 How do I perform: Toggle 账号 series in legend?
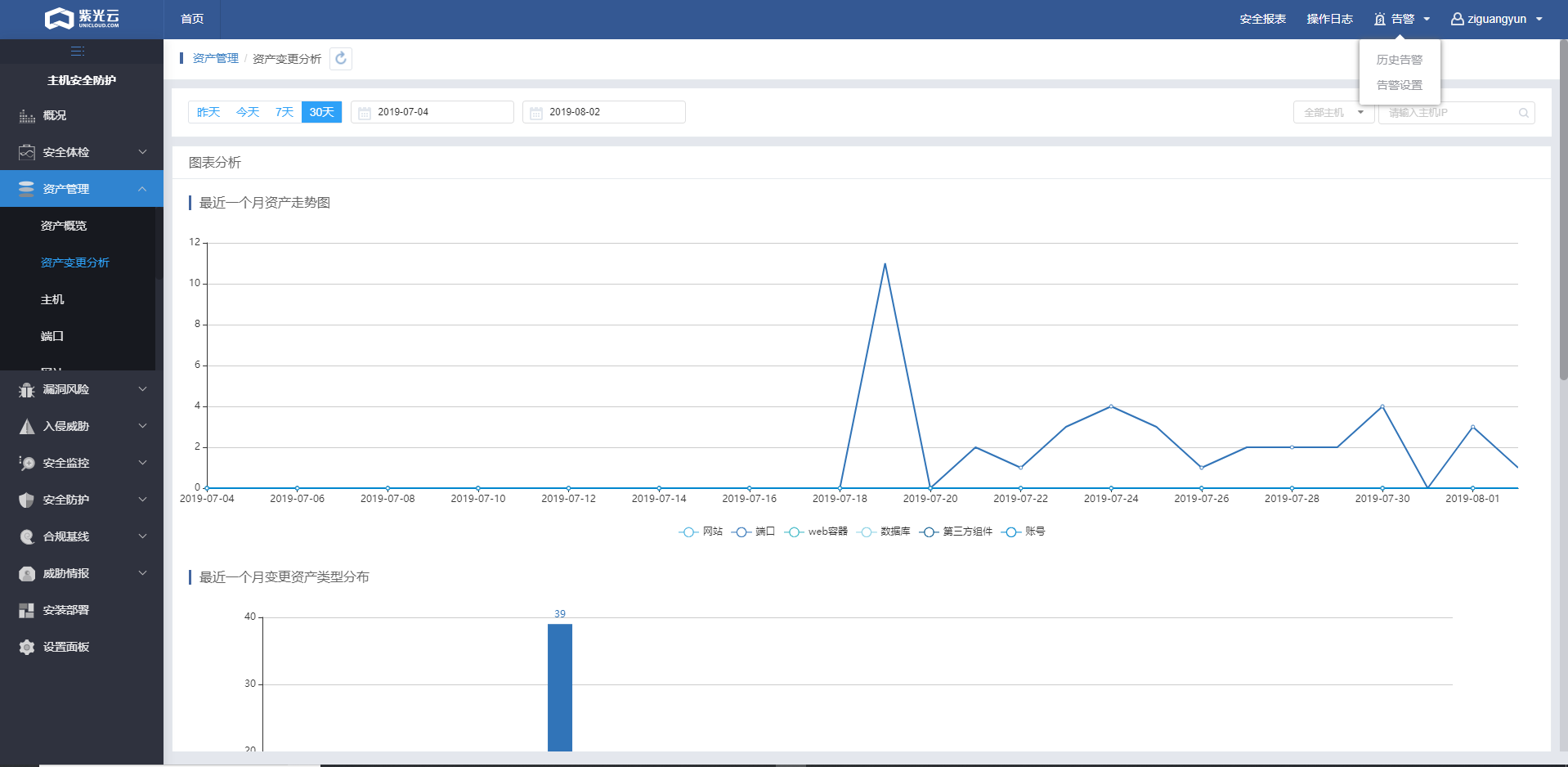coord(1023,532)
